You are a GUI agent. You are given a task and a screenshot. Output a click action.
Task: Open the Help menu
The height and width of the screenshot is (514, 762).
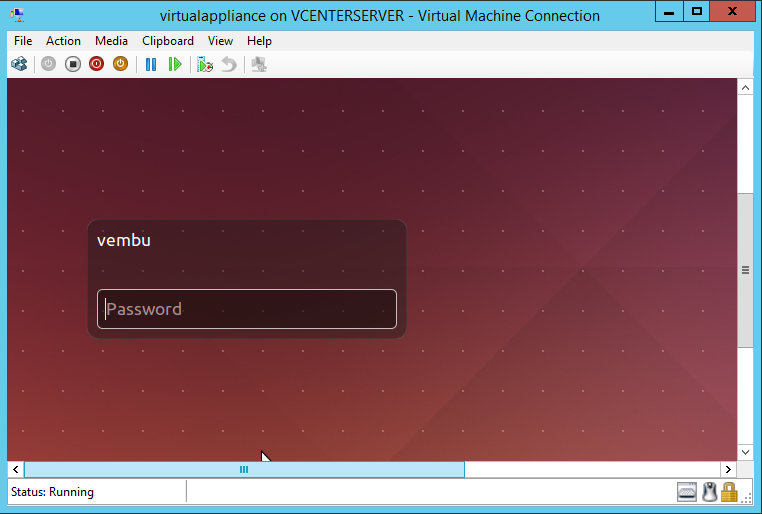259,41
